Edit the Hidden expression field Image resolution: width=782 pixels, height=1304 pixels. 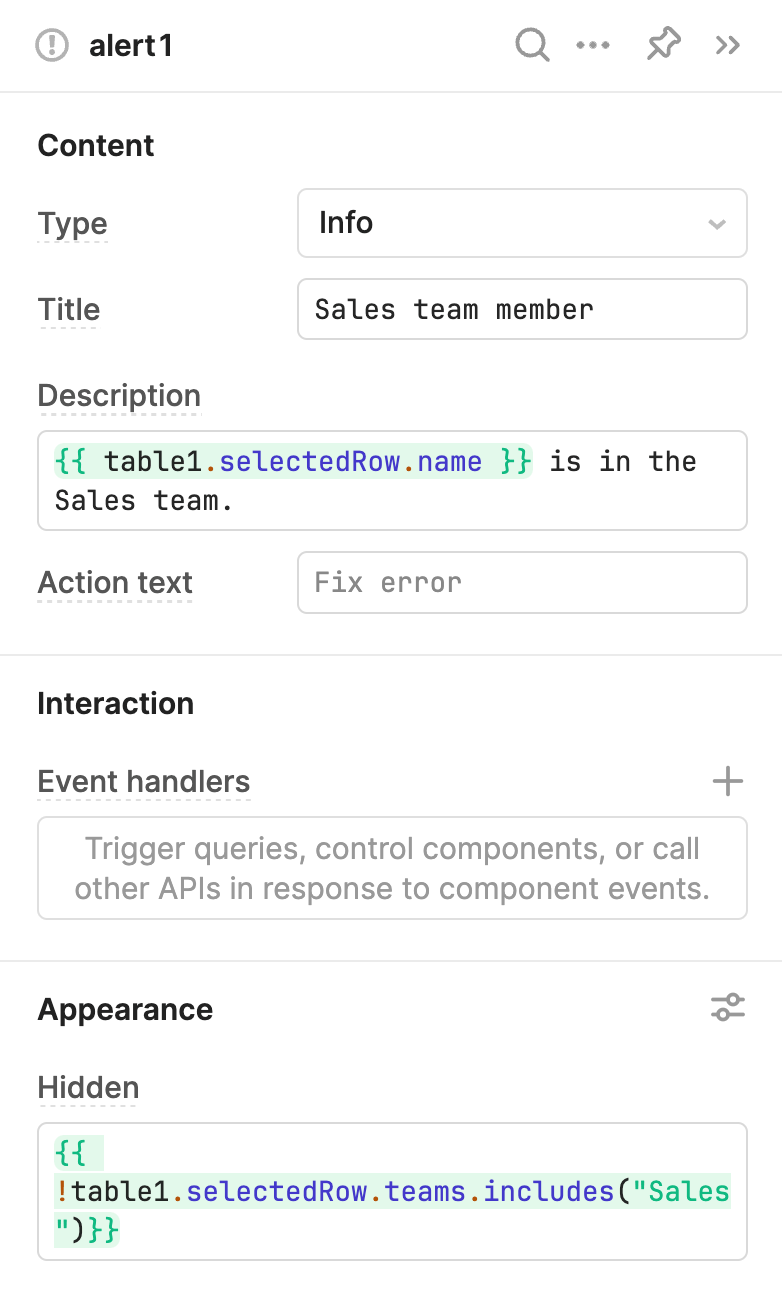pos(392,1191)
